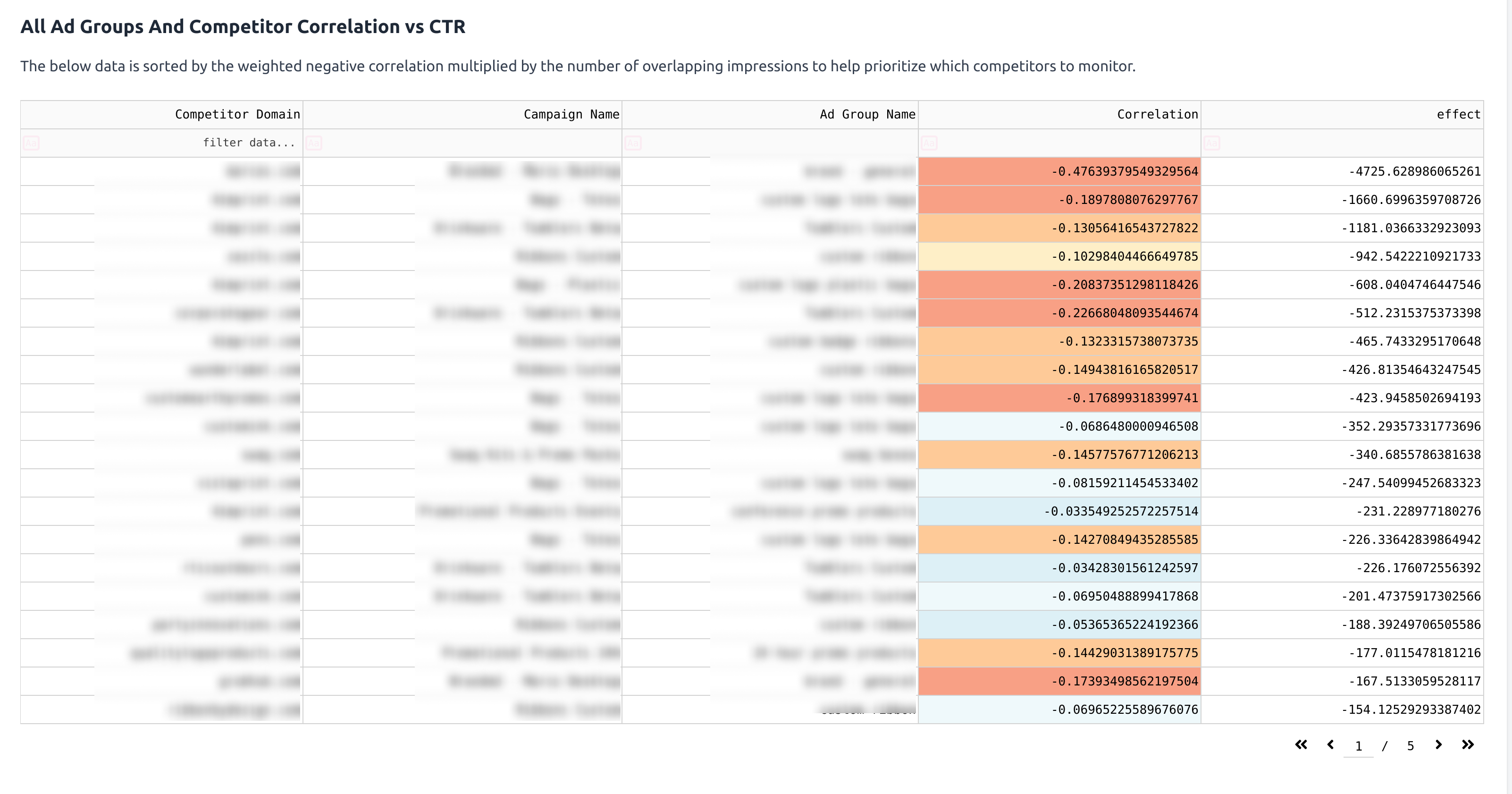
Task: Click the effect column header
Action: point(1458,115)
